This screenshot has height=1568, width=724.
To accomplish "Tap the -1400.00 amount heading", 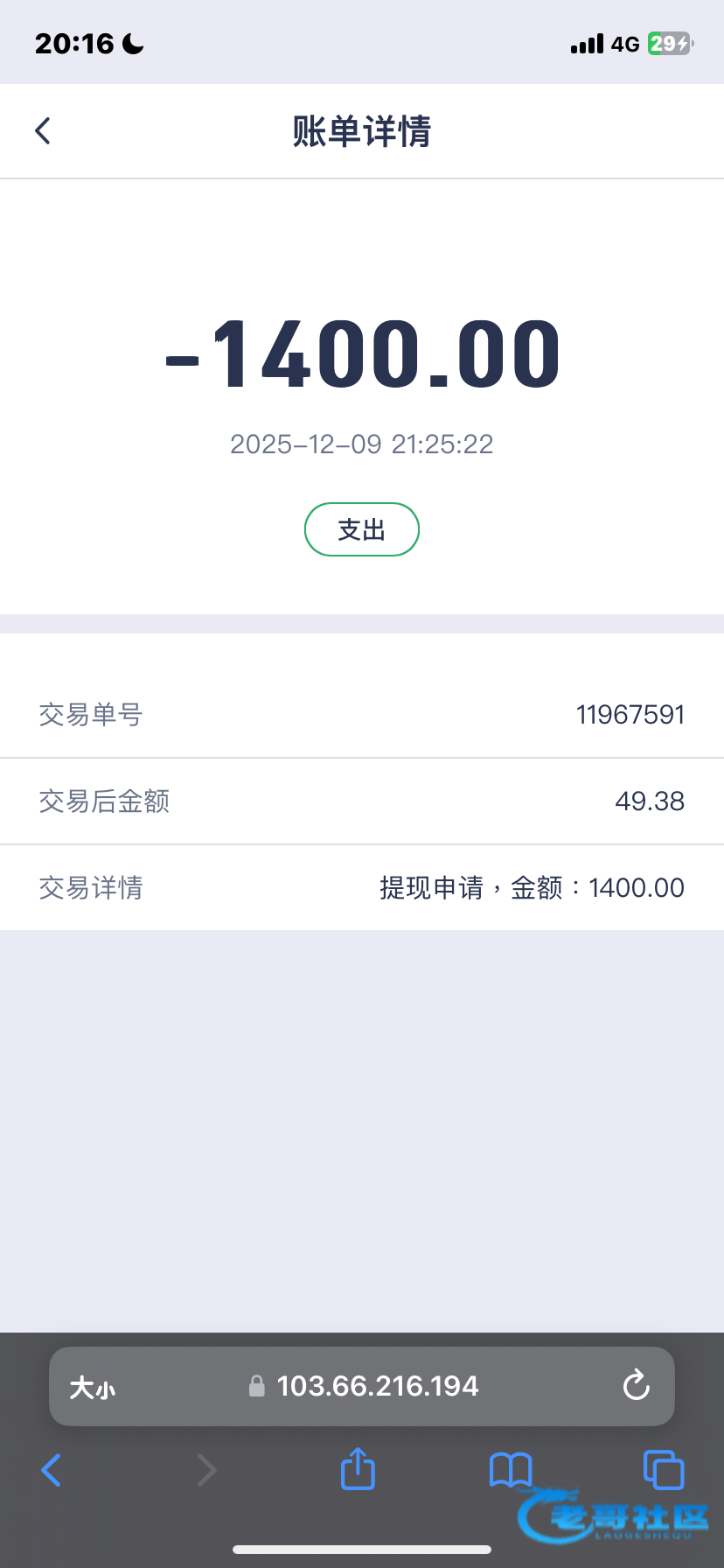I will point(362,354).
